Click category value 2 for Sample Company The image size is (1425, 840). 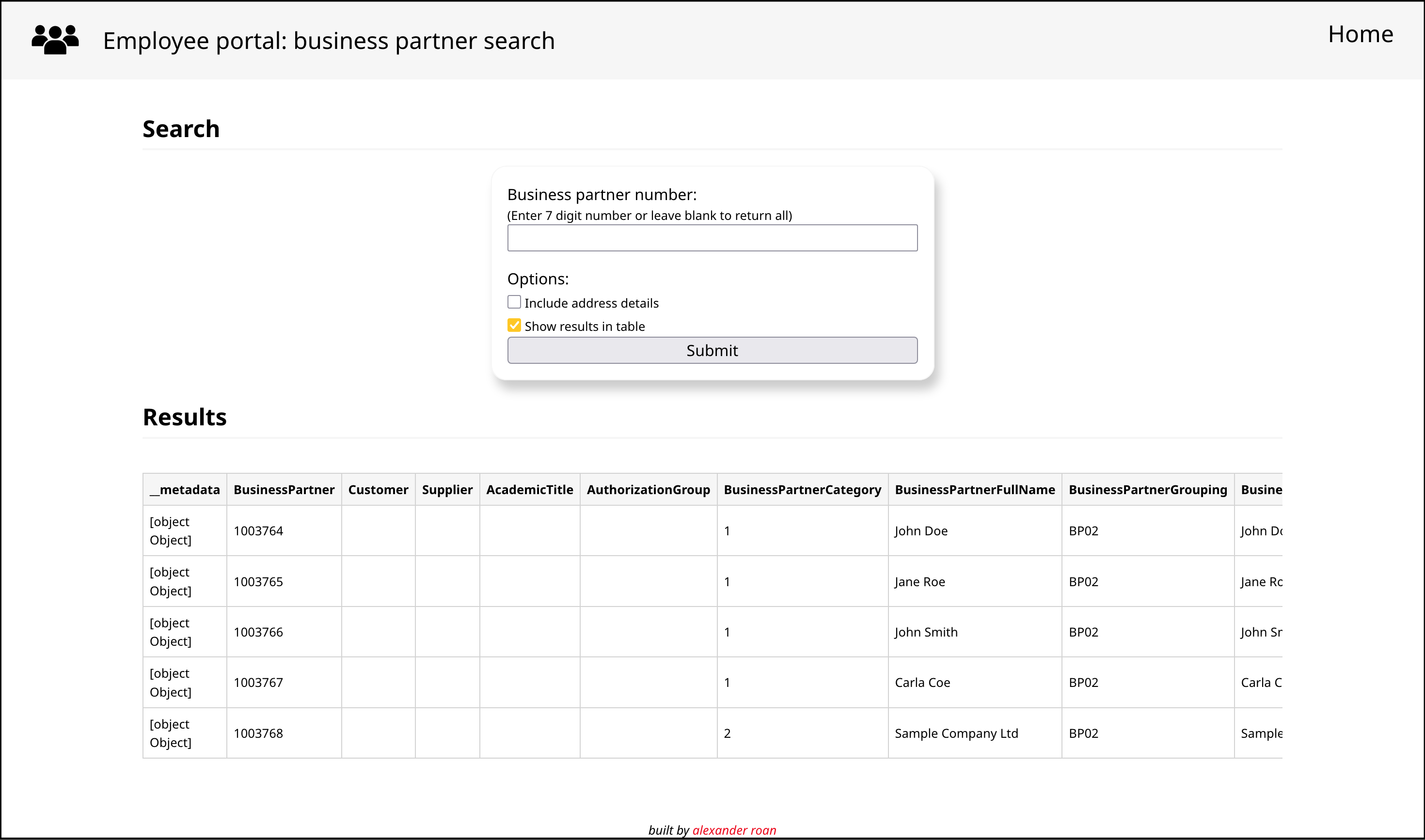(727, 733)
